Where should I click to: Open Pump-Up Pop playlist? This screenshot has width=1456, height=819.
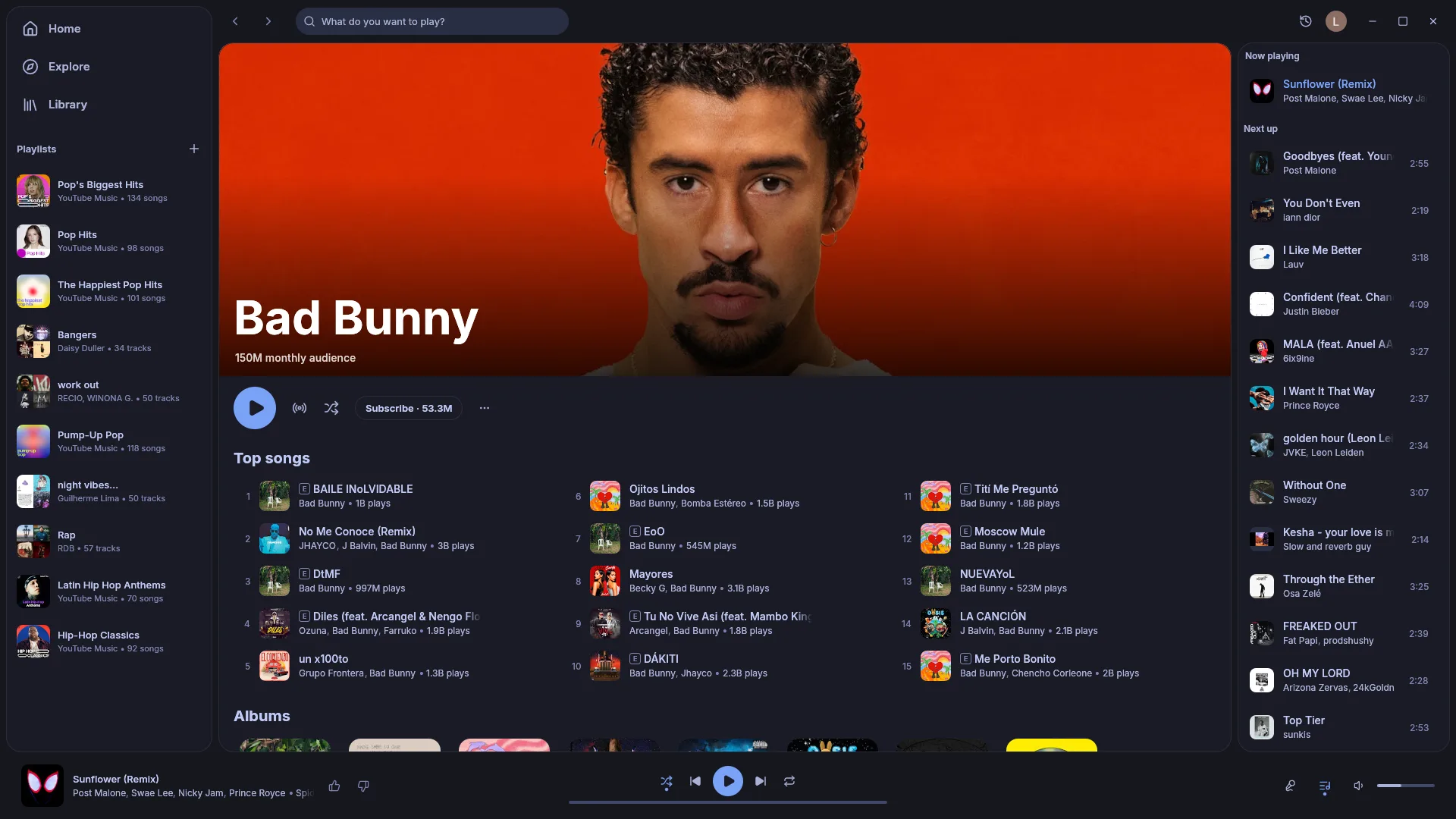coord(108,441)
